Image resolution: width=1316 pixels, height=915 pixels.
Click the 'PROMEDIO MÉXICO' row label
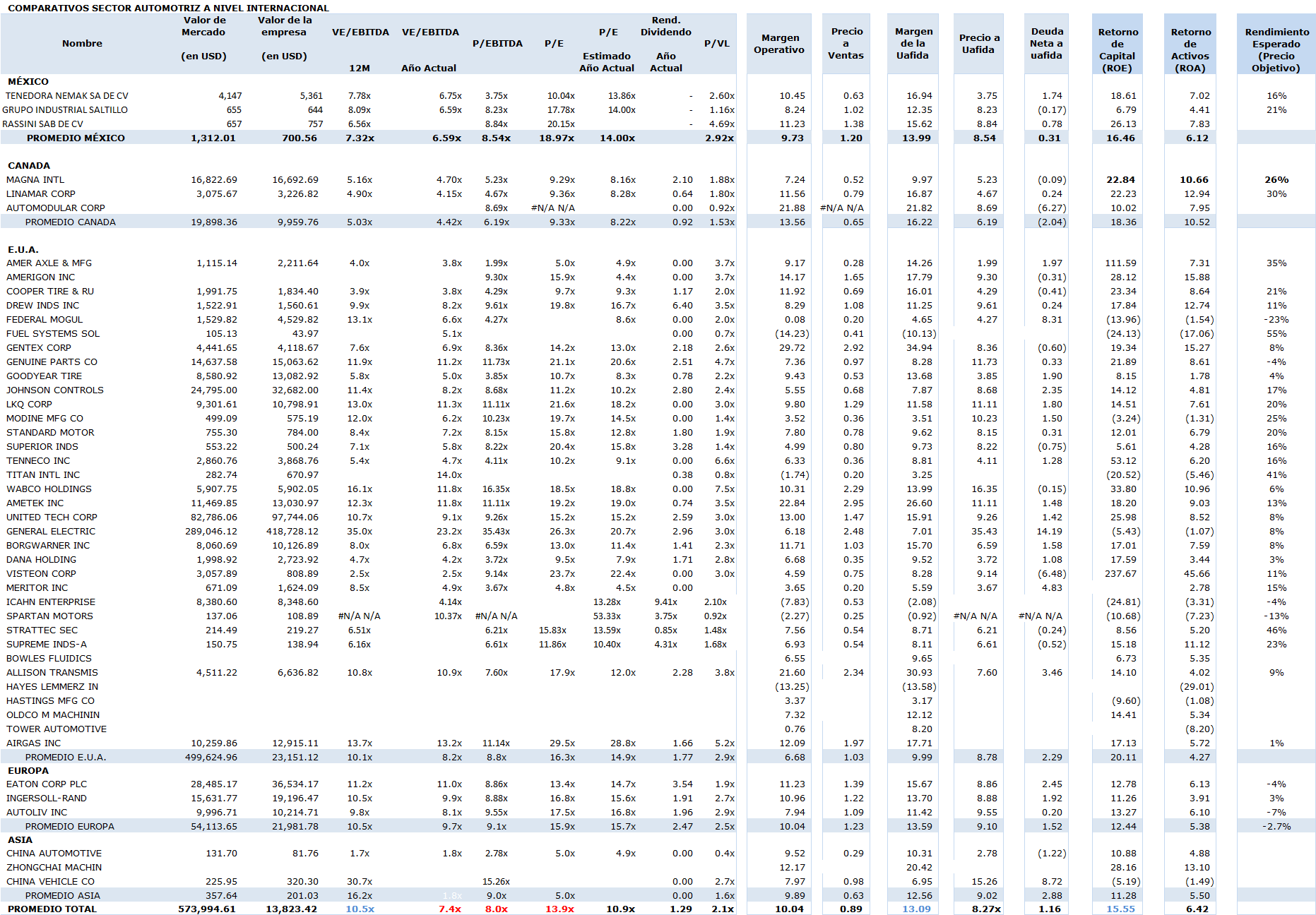pyautogui.click(x=76, y=138)
